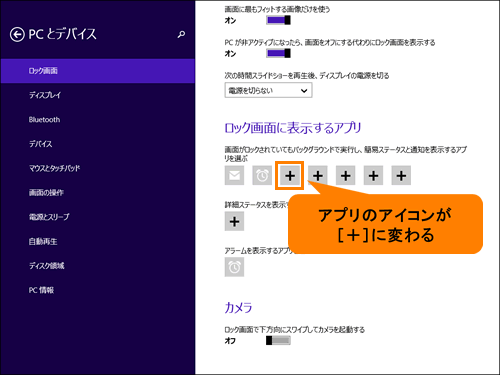Select ロック画面 in the sidebar

(98, 71)
